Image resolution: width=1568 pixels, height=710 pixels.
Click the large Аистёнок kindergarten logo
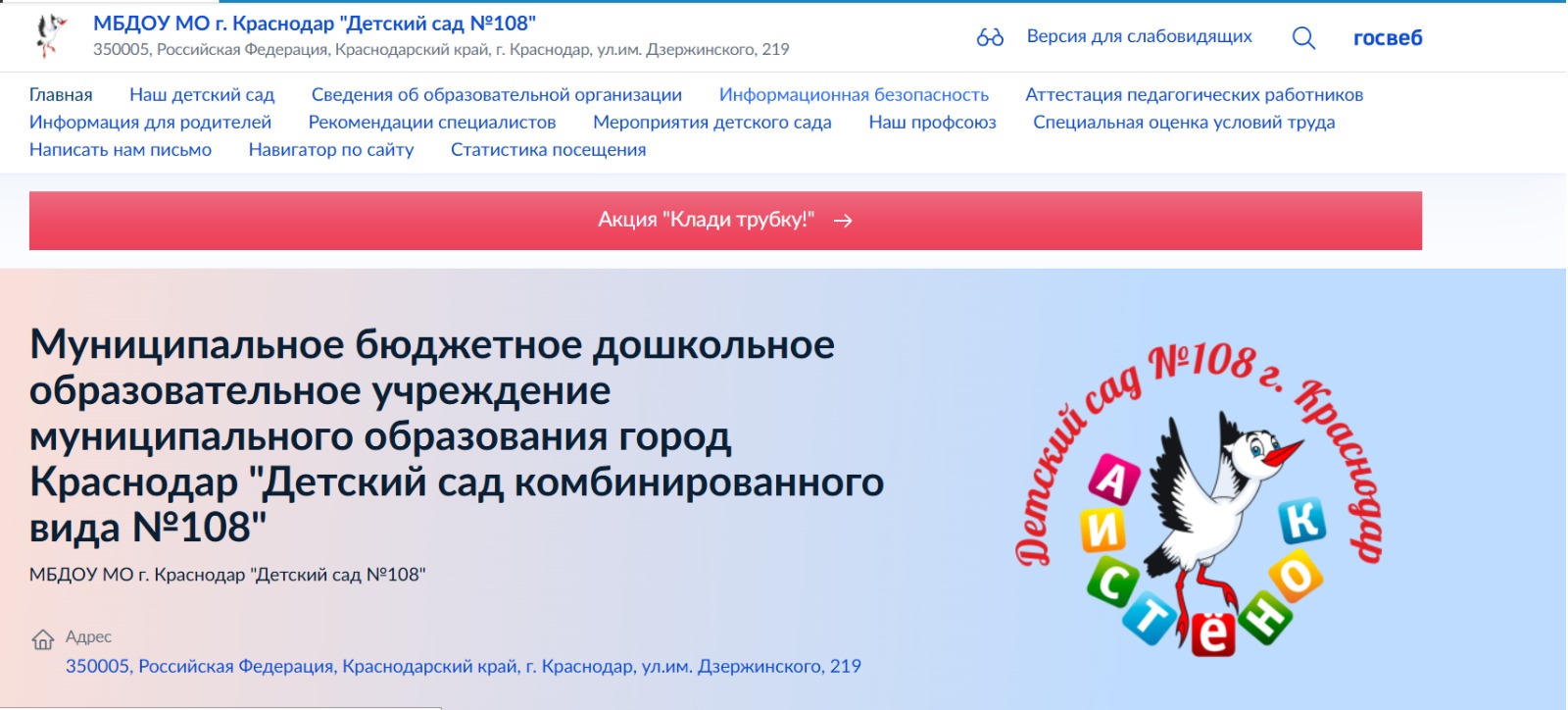point(1199,501)
